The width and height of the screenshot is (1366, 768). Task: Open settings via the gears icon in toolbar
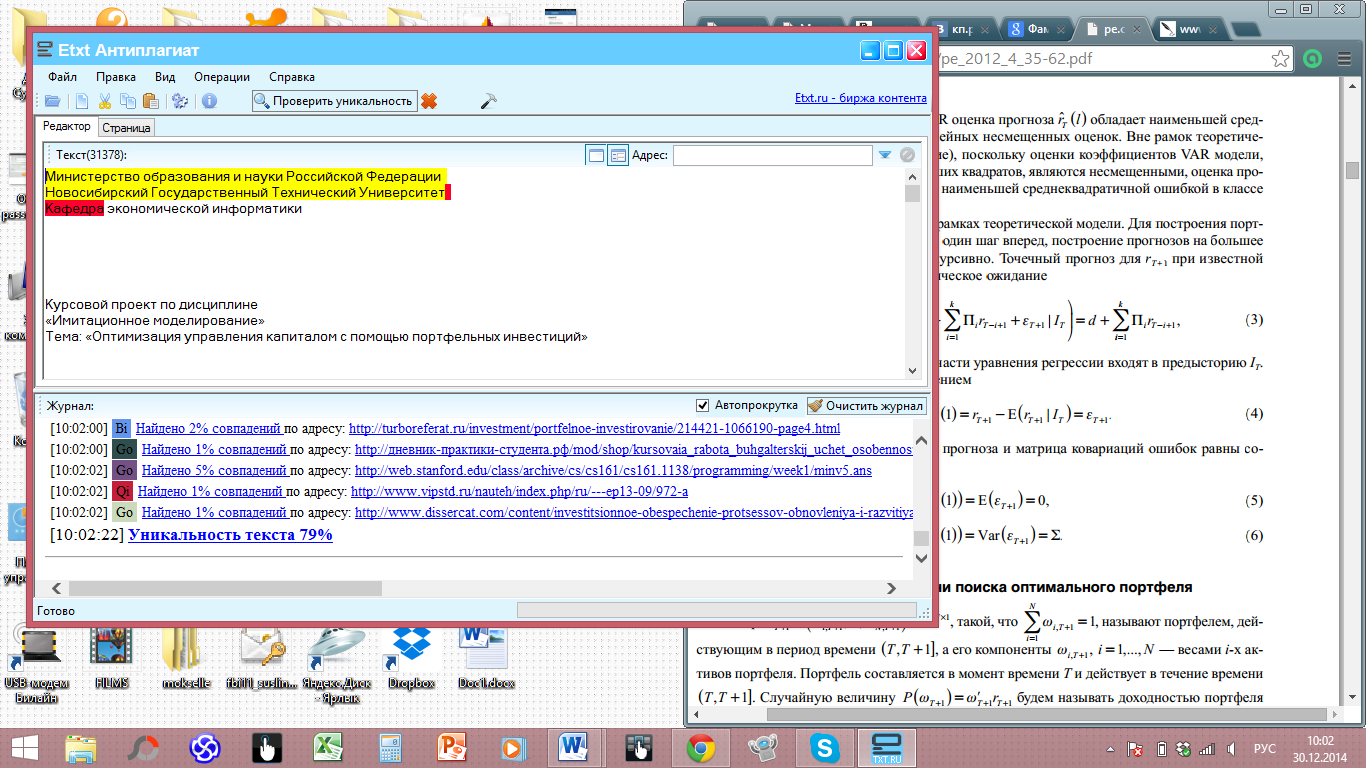[180, 101]
